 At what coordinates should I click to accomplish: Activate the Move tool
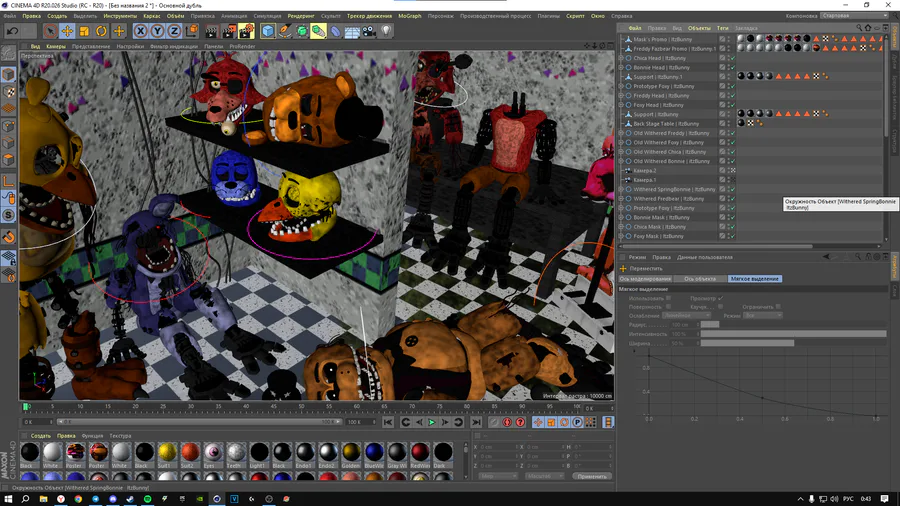pyautogui.click(x=67, y=31)
